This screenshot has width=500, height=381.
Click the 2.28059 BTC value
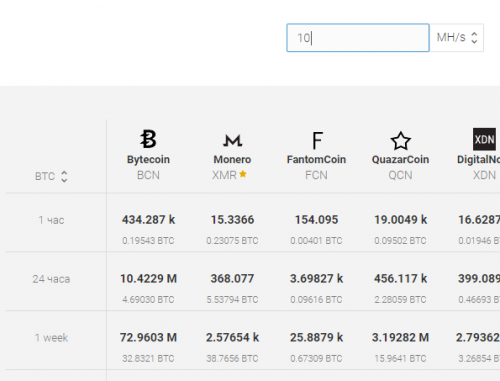coord(400,300)
